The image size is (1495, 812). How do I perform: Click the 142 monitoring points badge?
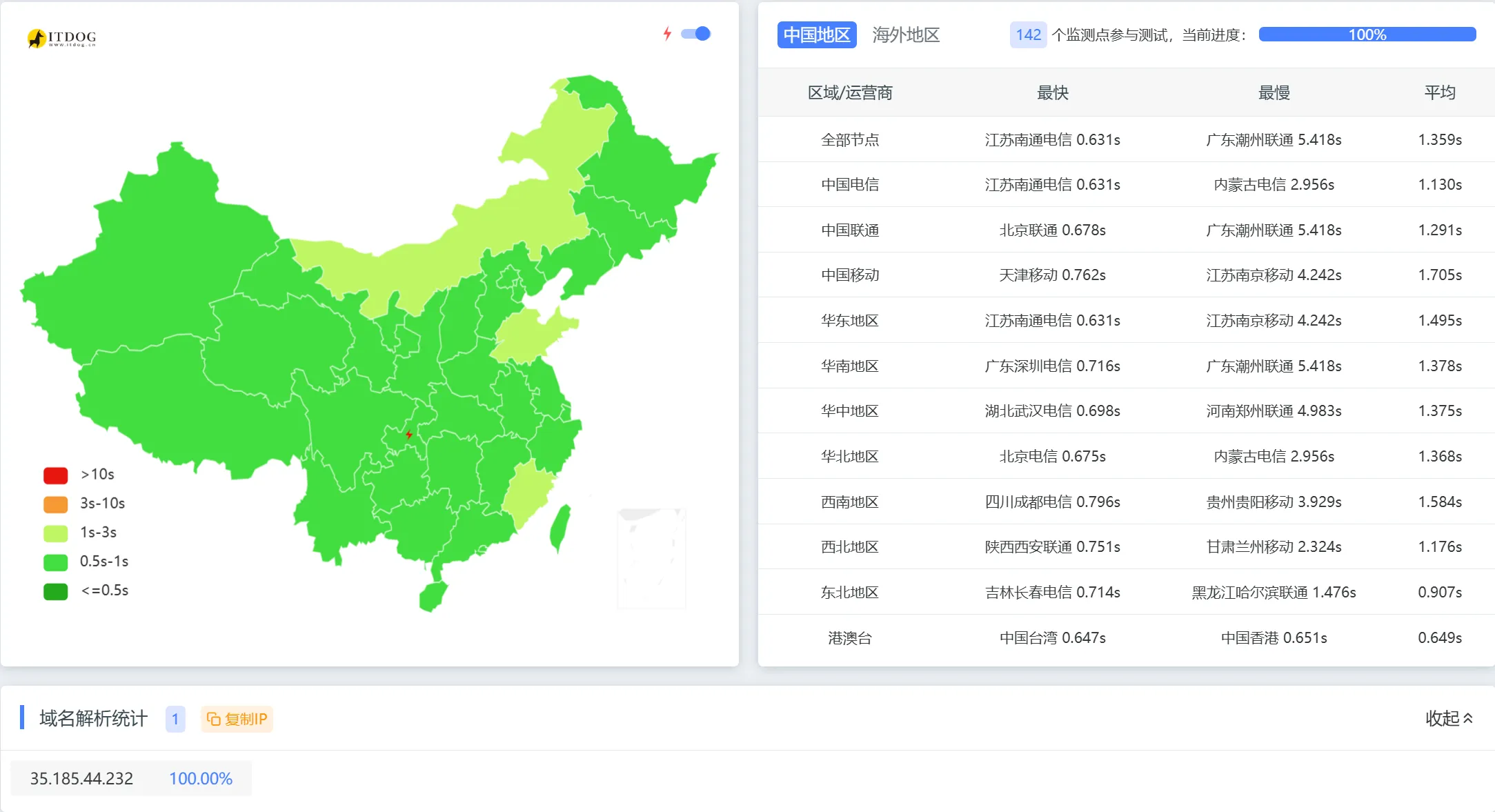[x=1027, y=34]
